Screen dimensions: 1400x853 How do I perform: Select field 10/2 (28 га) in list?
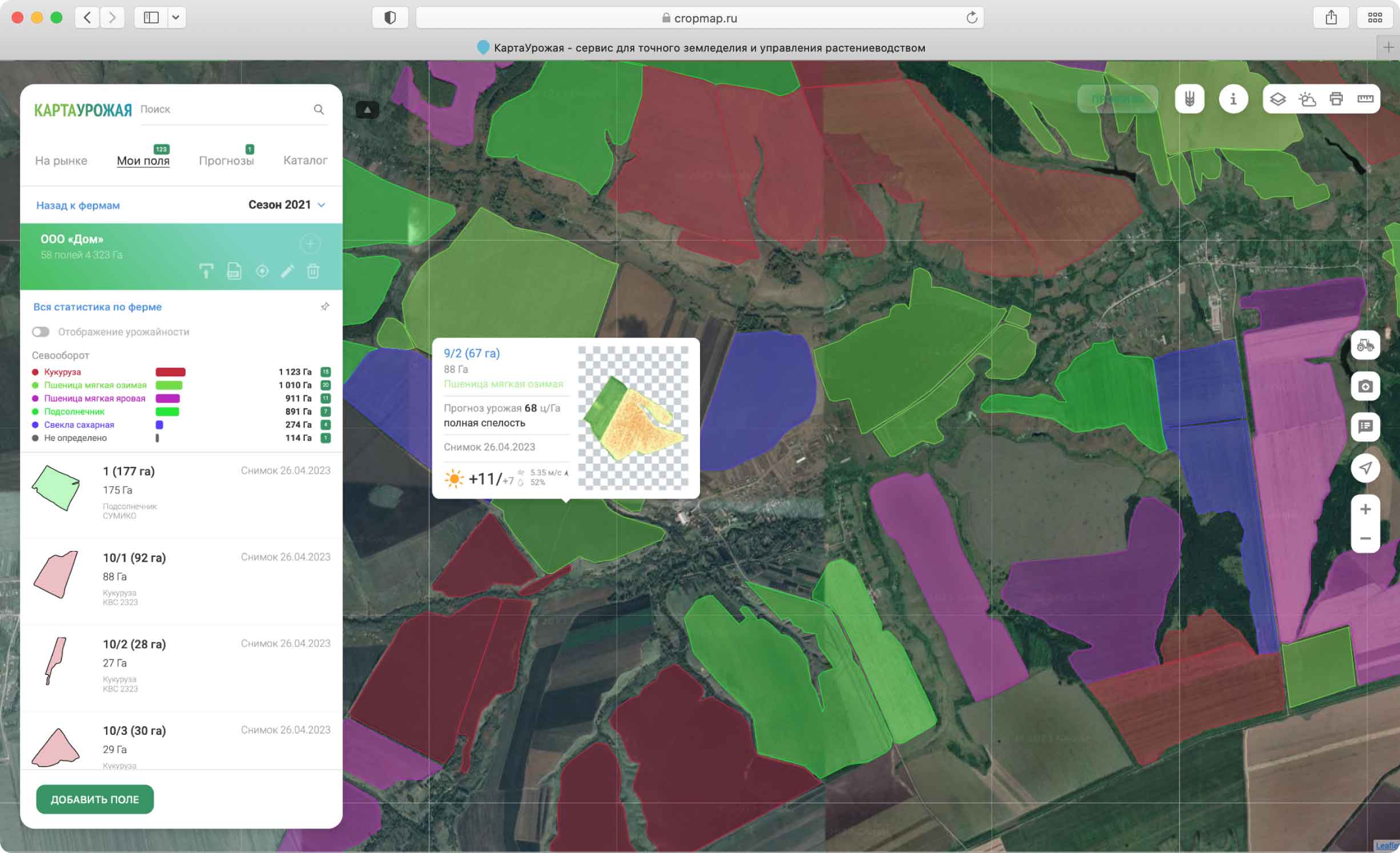click(181, 667)
